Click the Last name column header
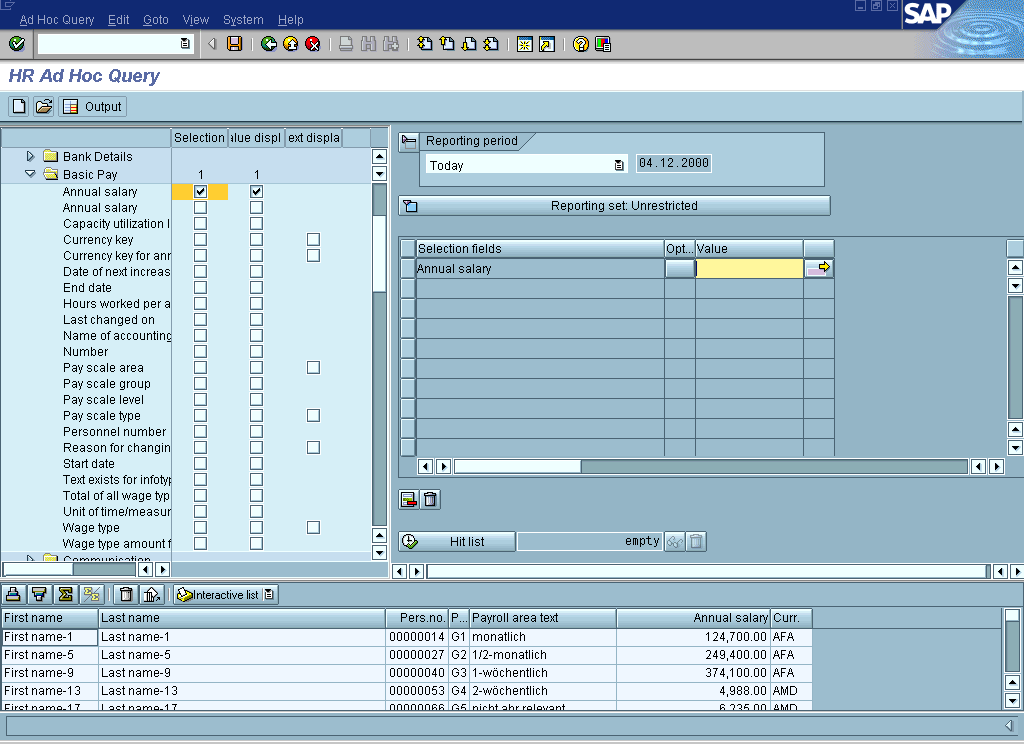 click(x=242, y=618)
